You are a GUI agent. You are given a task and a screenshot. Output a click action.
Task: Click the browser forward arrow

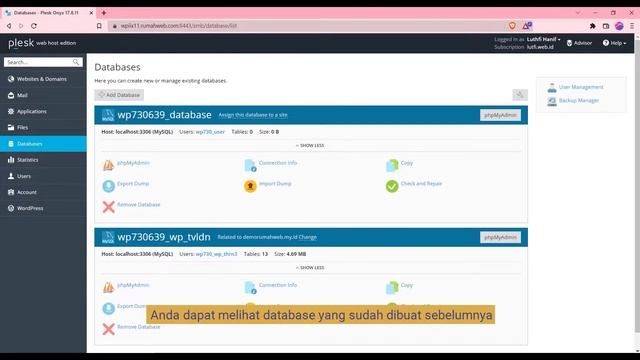(x=21, y=26)
